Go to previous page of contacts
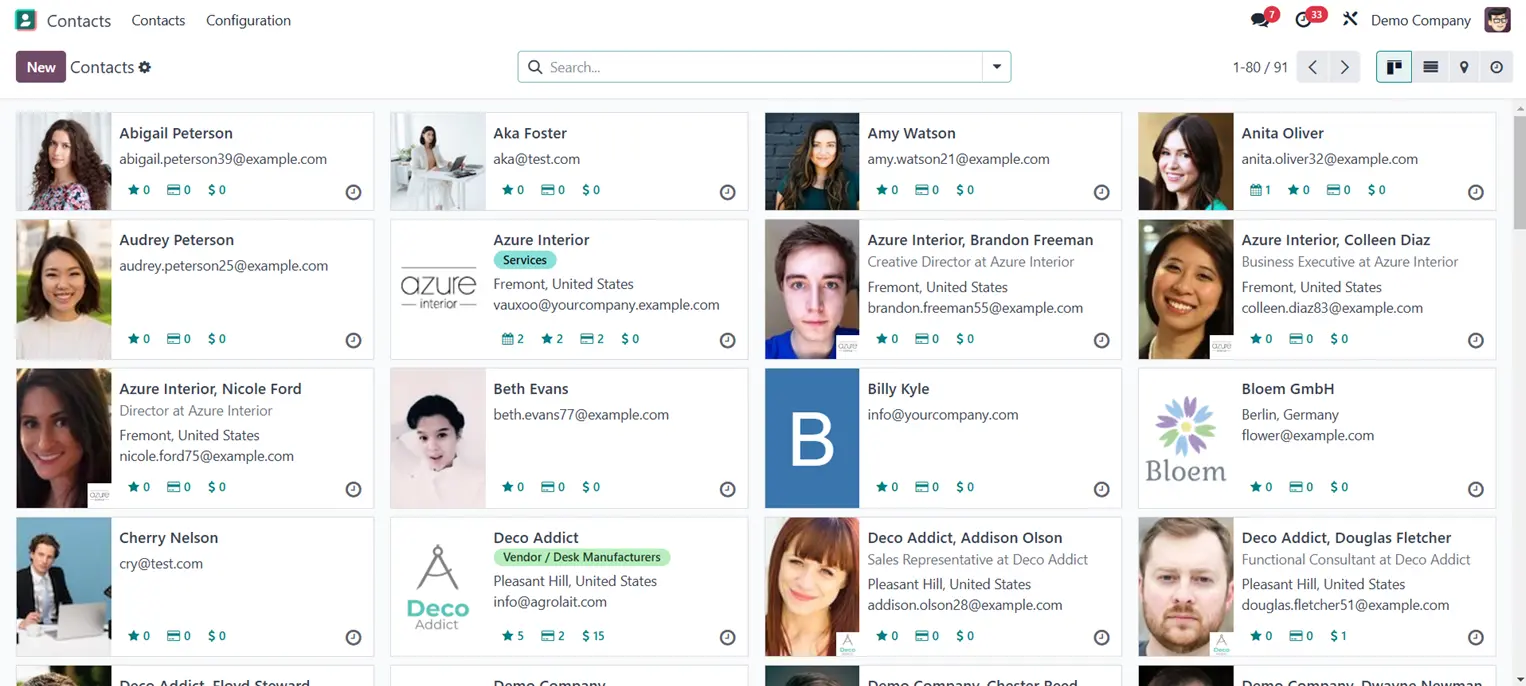1526x686 pixels. tap(1313, 67)
